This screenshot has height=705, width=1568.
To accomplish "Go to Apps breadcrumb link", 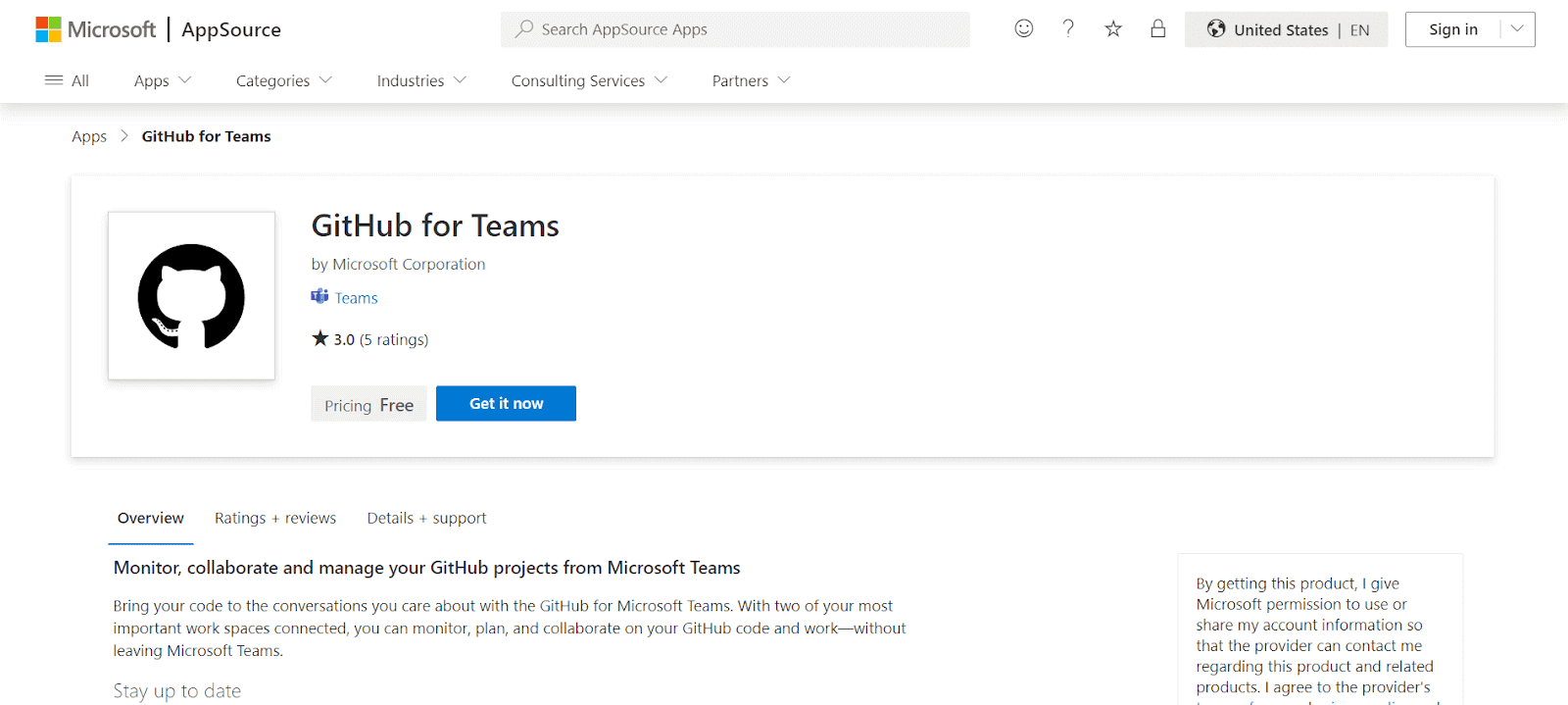I will pos(89,136).
